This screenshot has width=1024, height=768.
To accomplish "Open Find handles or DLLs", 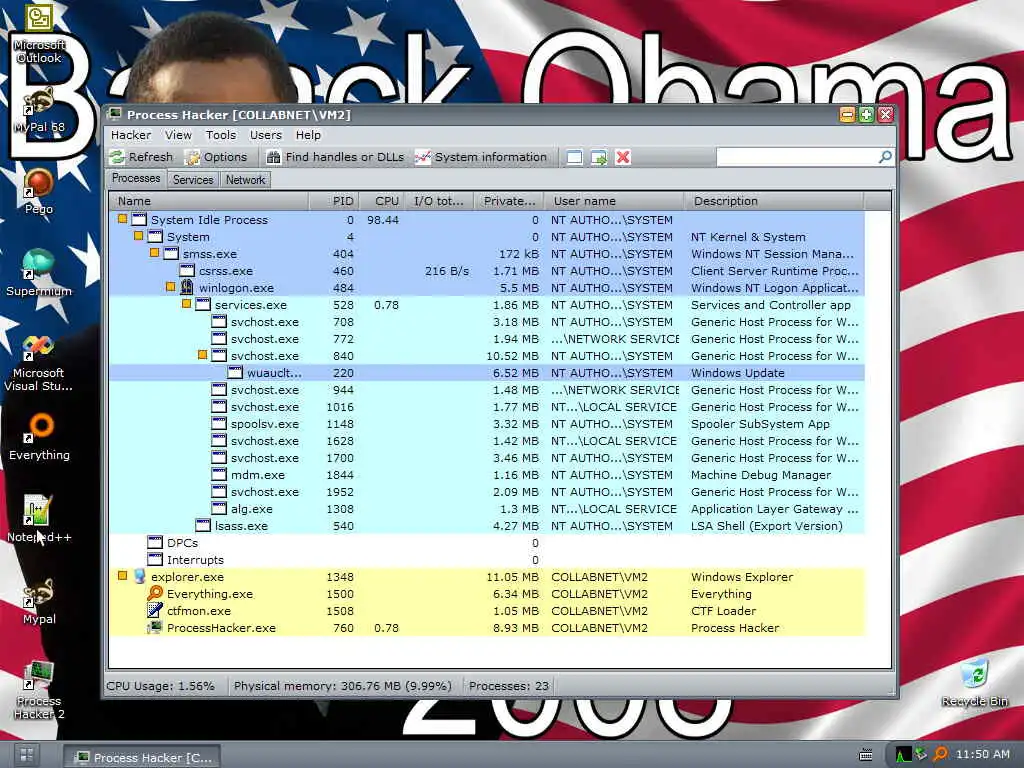I will click(x=336, y=157).
